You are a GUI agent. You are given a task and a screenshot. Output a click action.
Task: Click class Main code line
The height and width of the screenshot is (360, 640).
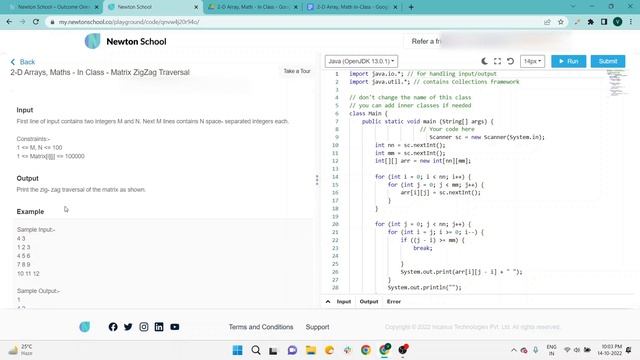point(368,113)
